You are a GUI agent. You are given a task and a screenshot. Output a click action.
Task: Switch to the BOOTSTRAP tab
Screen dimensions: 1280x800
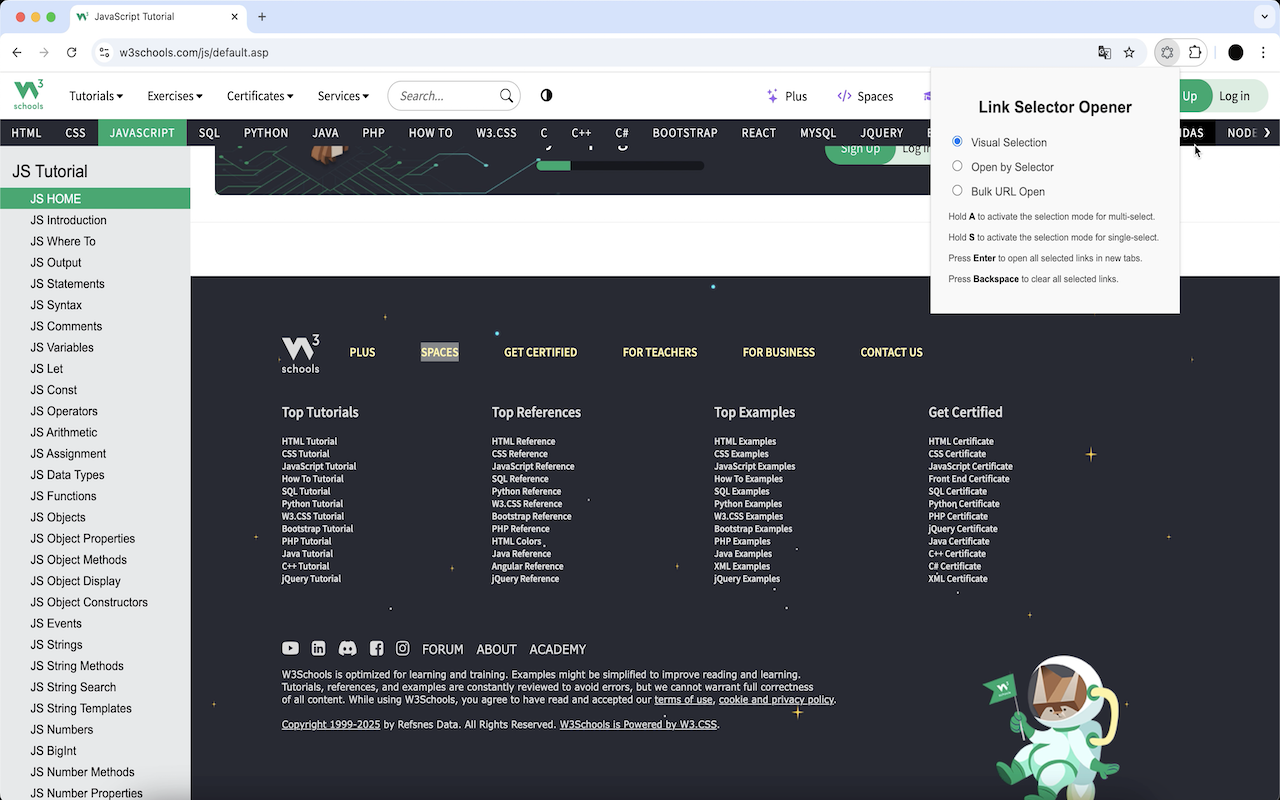684,132
